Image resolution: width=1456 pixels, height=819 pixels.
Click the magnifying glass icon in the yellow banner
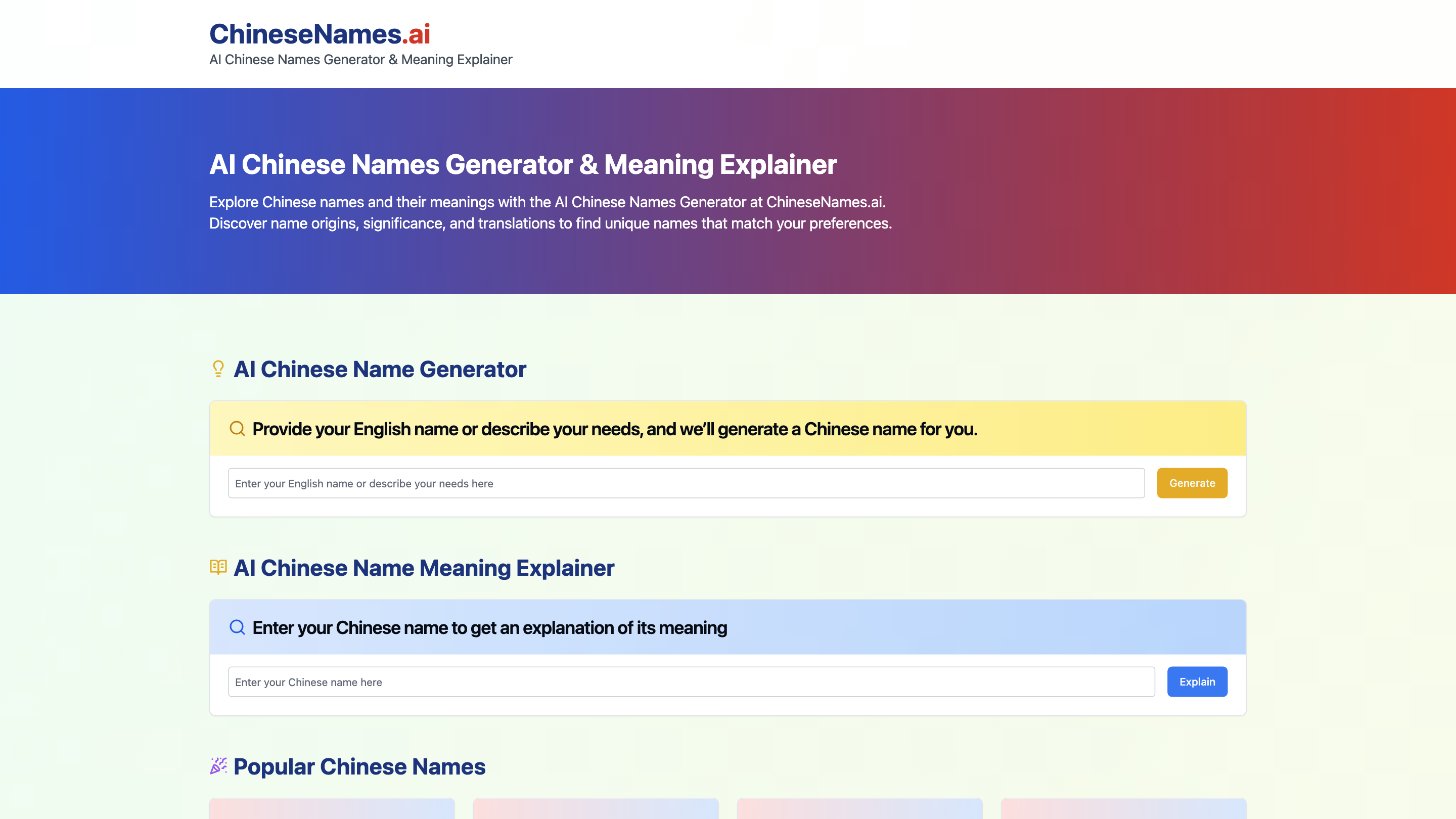tap(237, 428)
